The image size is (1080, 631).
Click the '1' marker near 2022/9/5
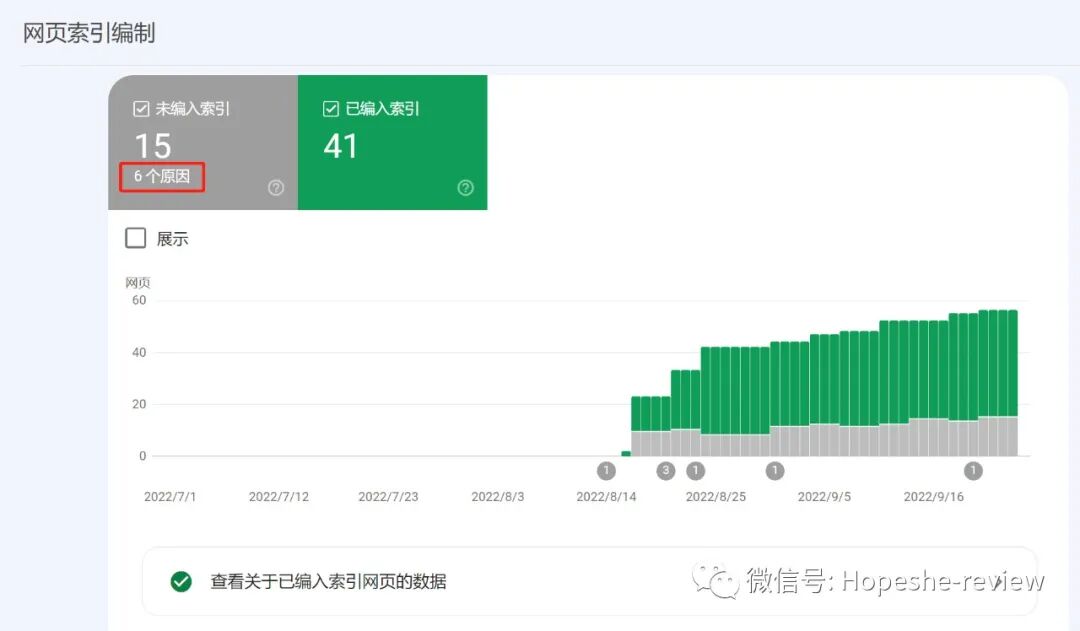[775, 470]
